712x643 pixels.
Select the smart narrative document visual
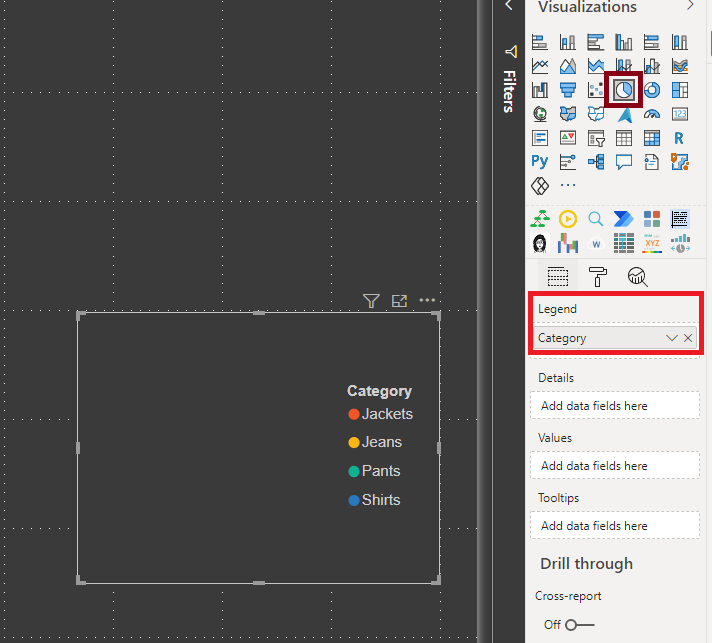(652, 162)
